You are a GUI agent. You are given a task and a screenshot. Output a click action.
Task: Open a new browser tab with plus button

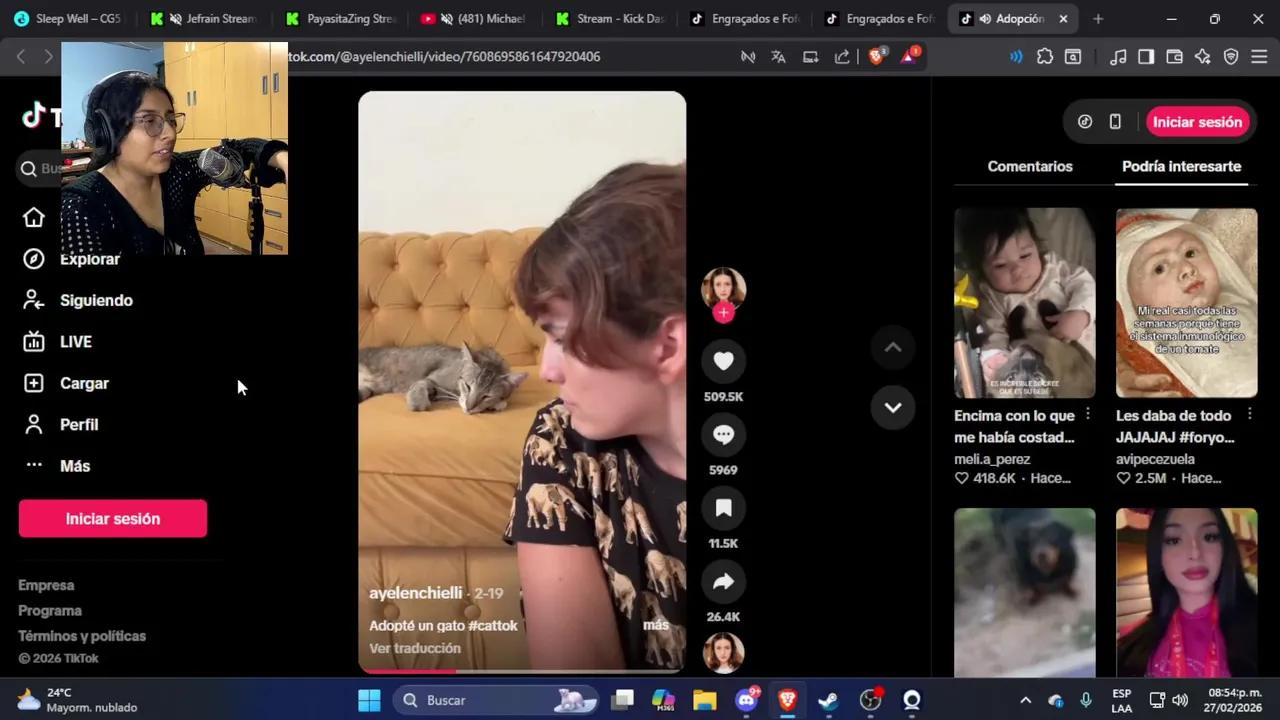(1098, 19)
